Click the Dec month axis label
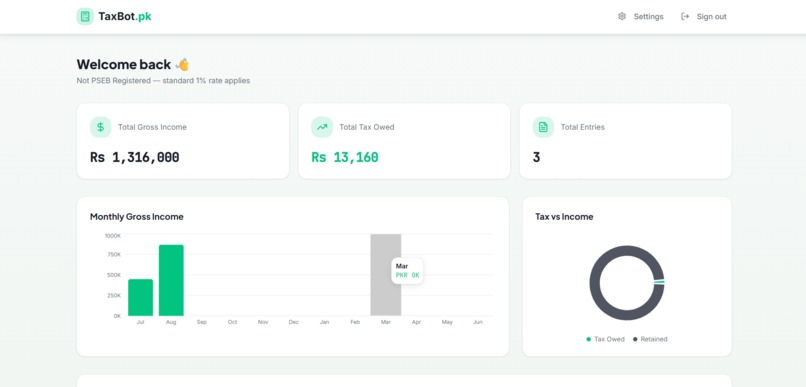Image resolution: width=806 pixels, height=387 pixels. click(294, 322)
